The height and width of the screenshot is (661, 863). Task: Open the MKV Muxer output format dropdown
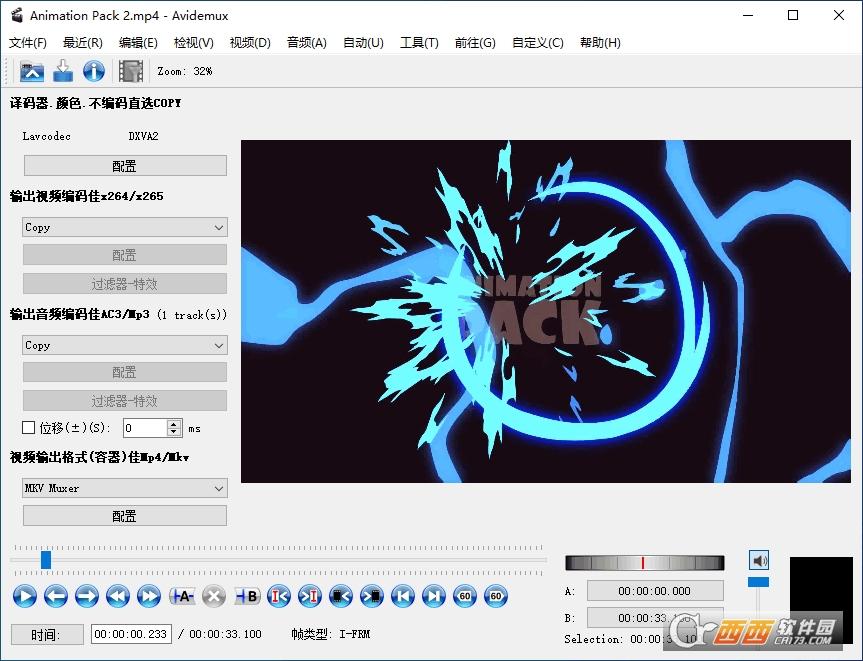click(125, 488)
